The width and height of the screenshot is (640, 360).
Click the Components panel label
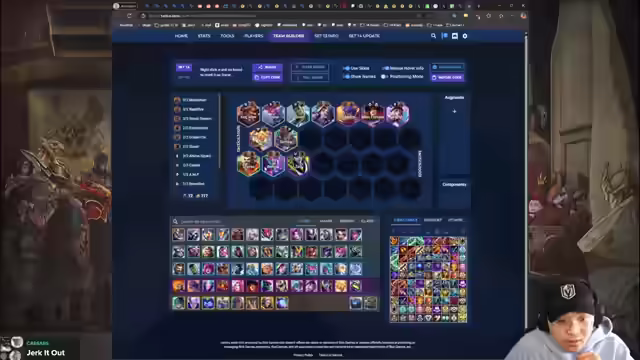point(454,184)
